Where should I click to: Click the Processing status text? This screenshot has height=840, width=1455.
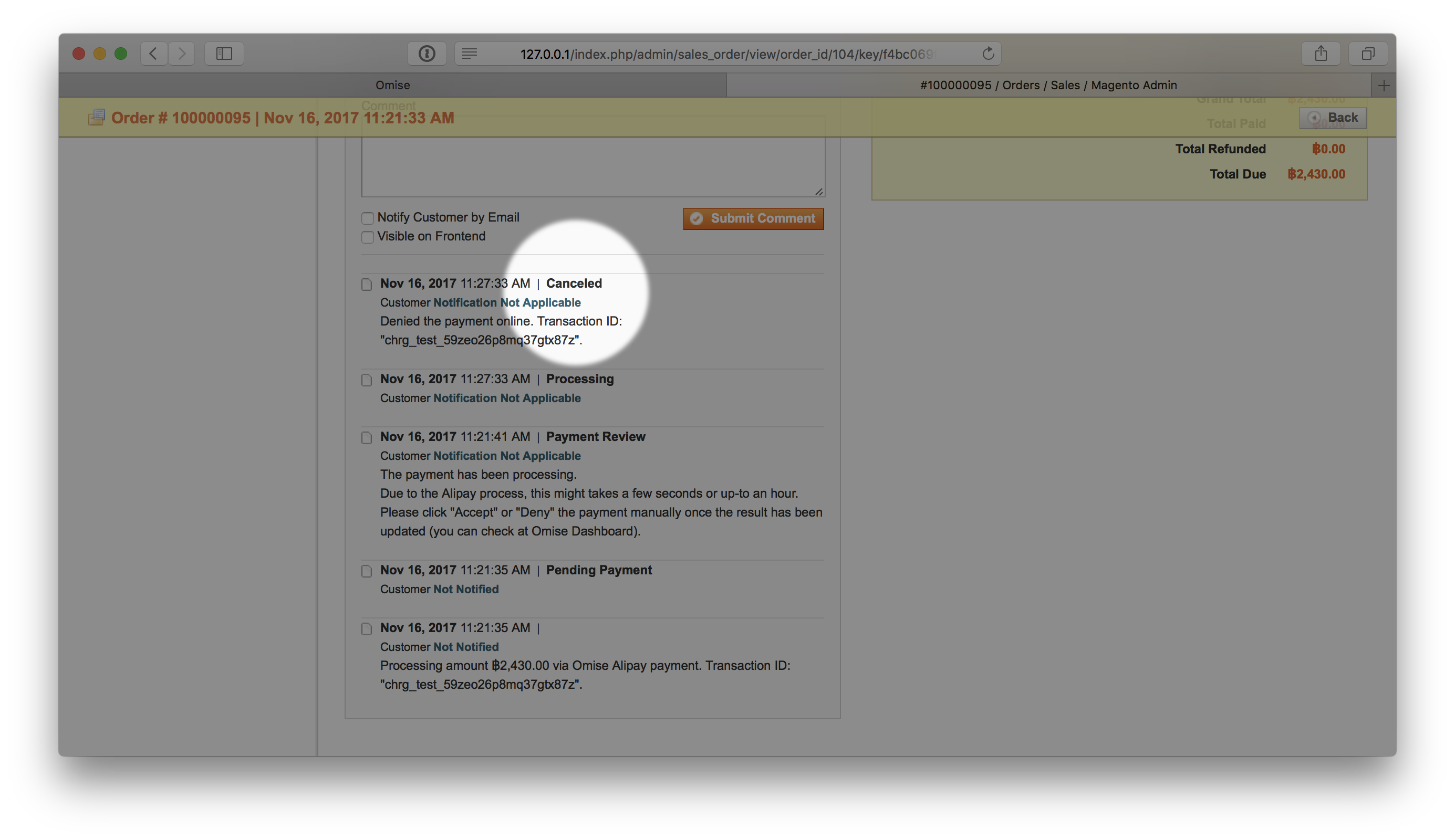579,379
